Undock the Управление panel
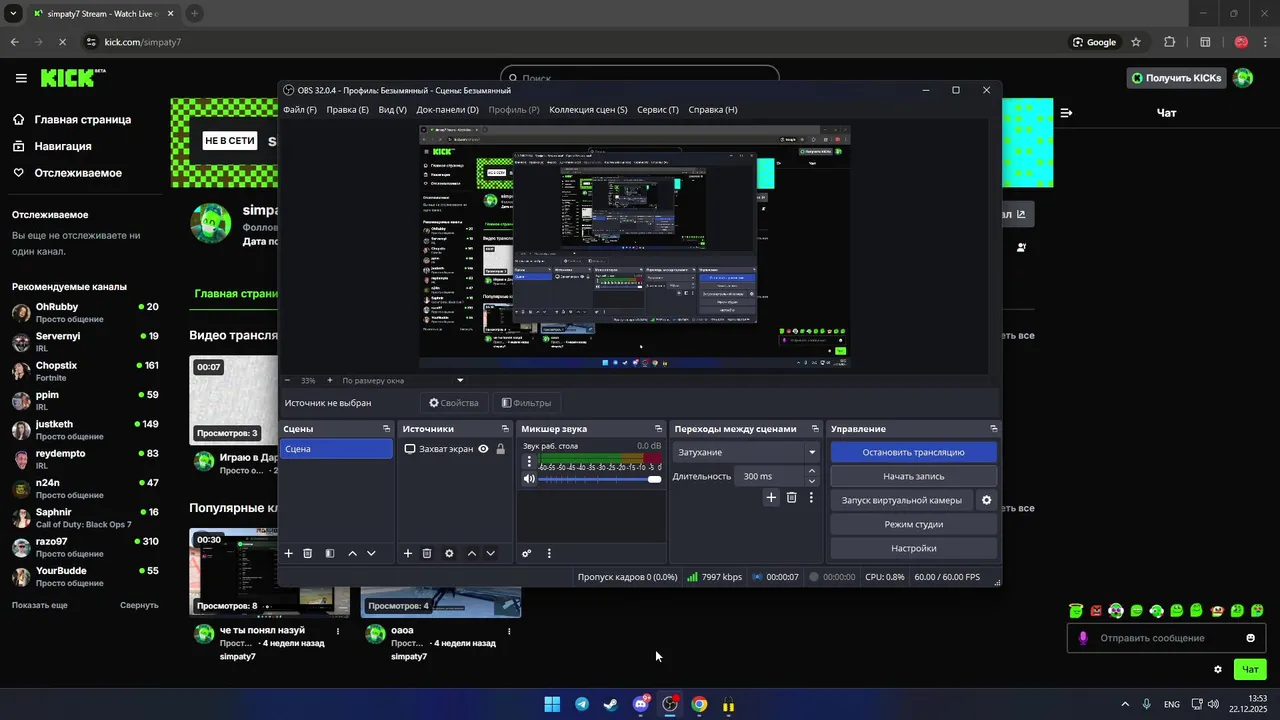Viewport: 1280px width, 720px height. pyautogui.click(x=993, y=429)
